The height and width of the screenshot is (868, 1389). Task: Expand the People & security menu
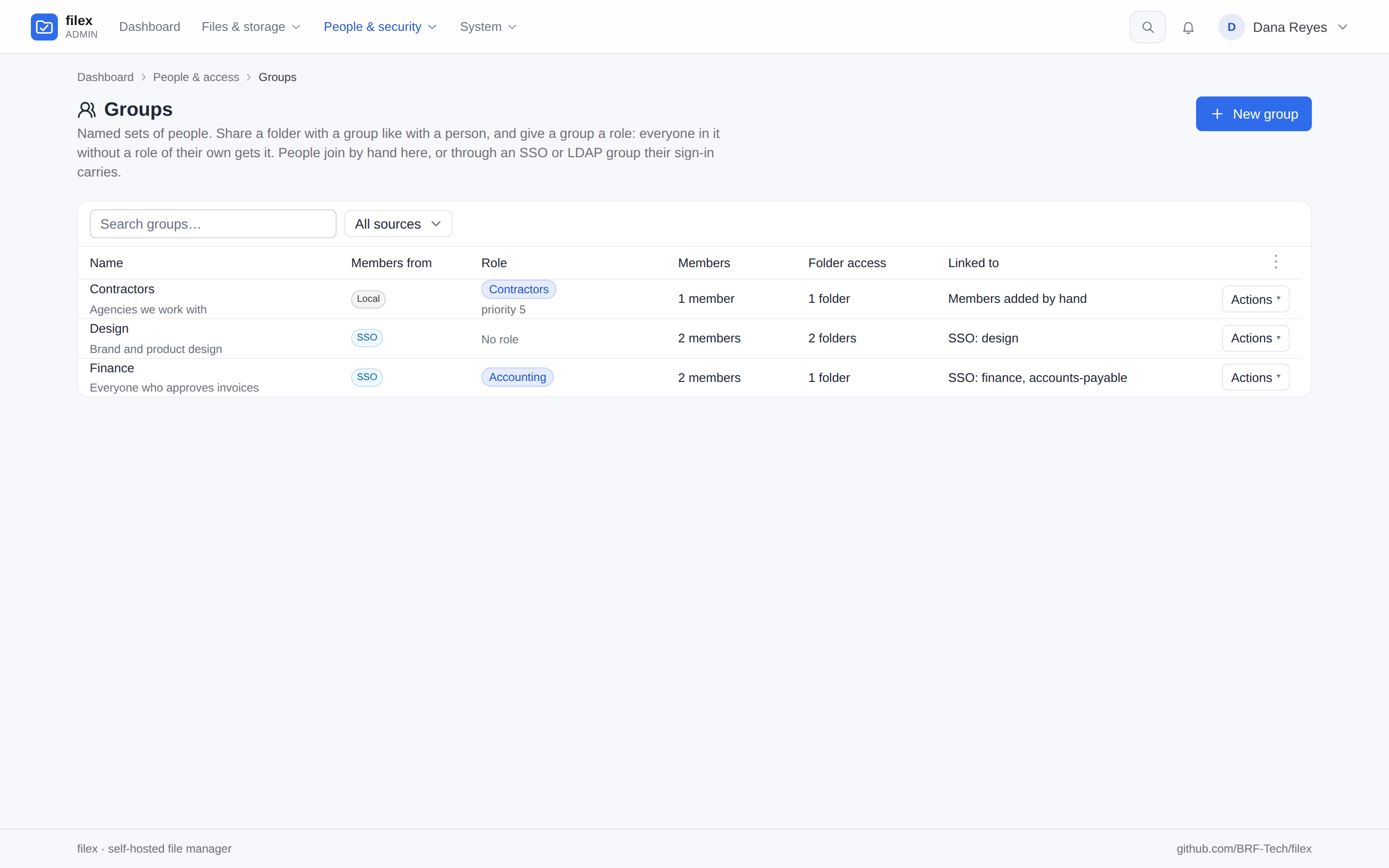click(381, 27)
